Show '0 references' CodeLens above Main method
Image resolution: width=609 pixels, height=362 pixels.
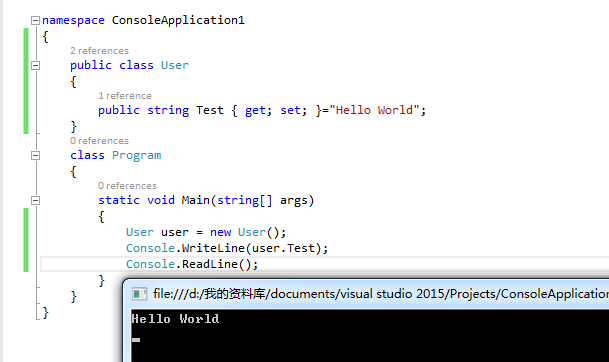tap(127, 186)
